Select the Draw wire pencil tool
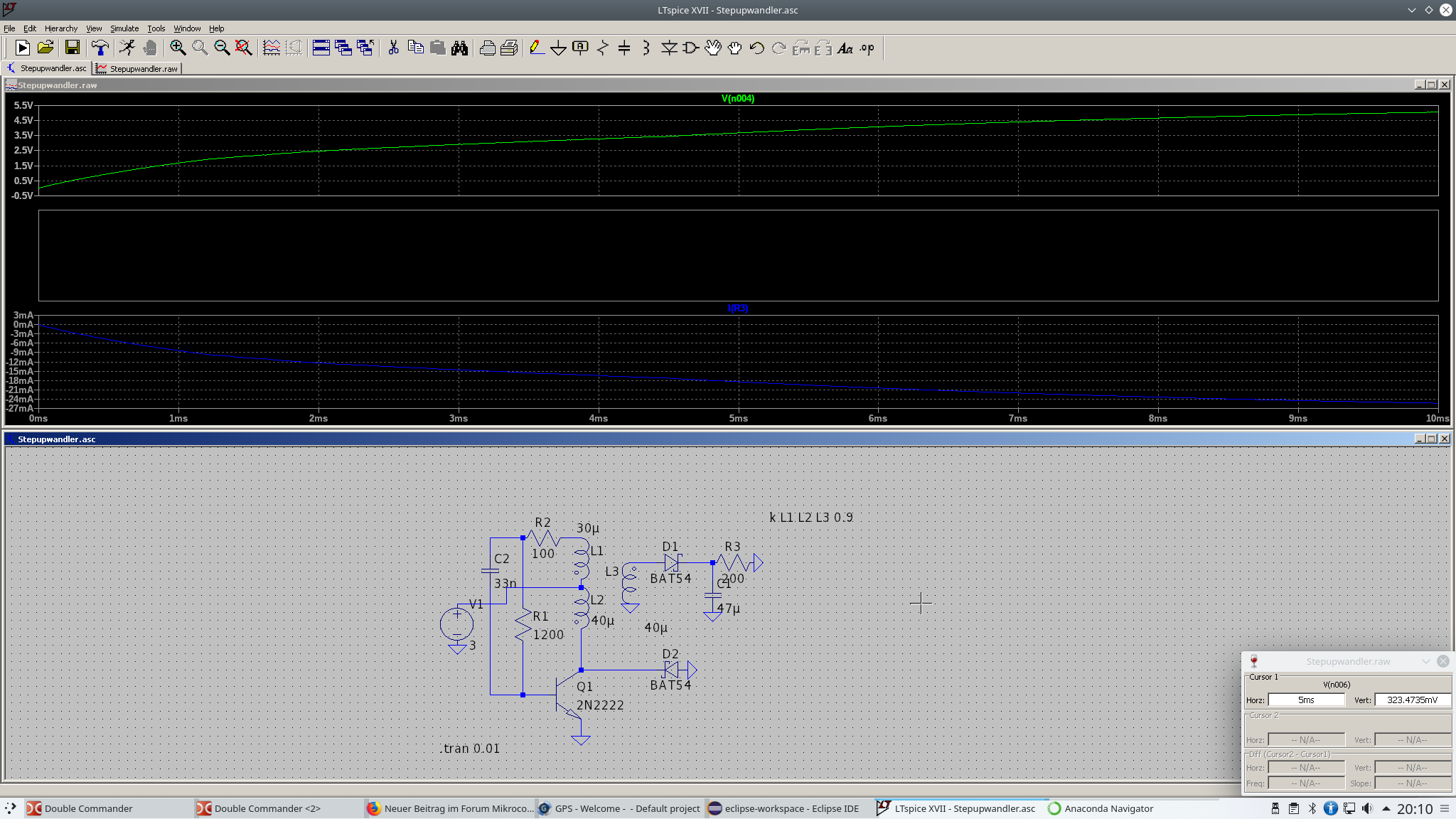Screen dimensions: 1456x819 pyautogui.click(x=537, y=48)
